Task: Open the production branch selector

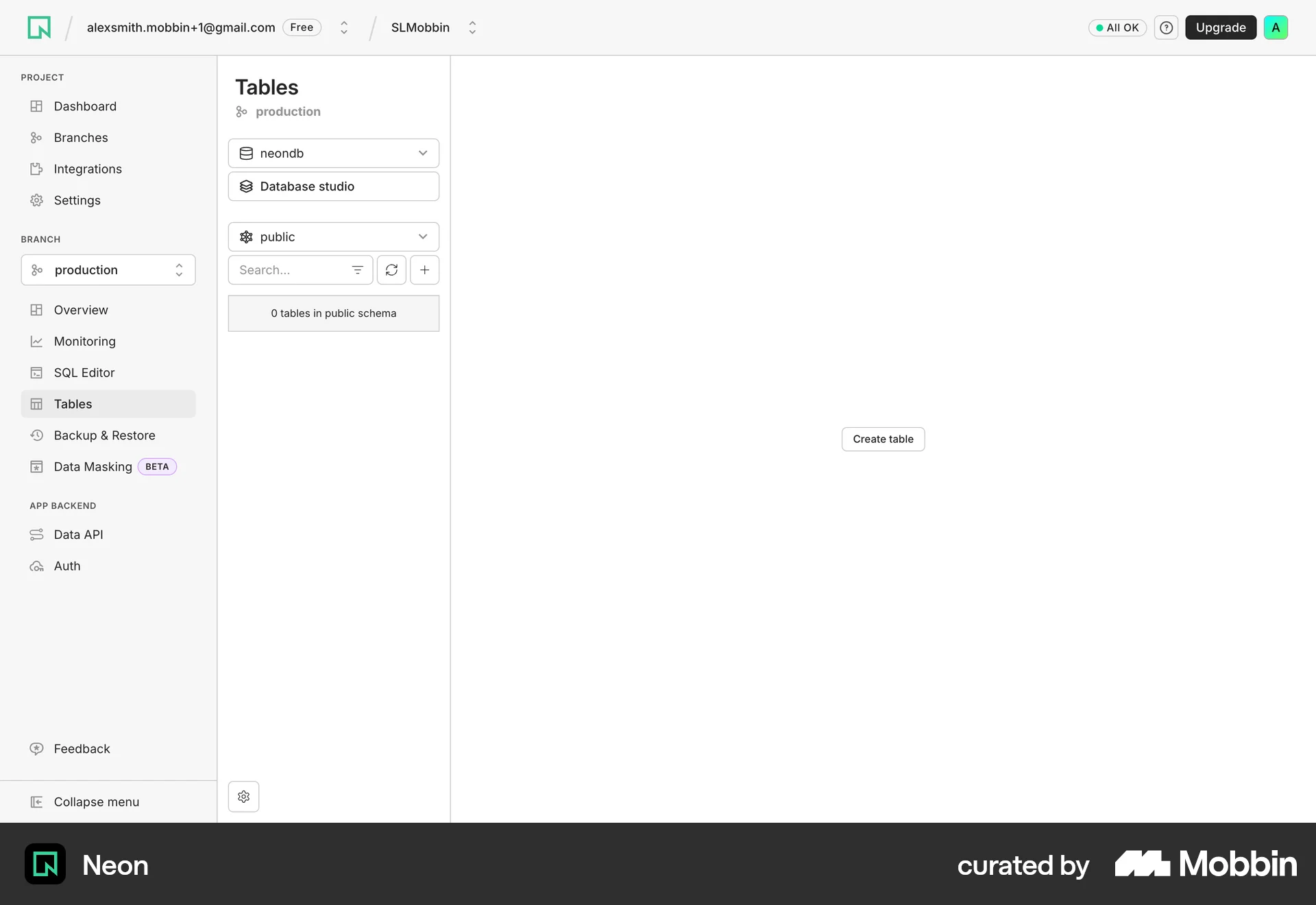Action: coord(108,270)
